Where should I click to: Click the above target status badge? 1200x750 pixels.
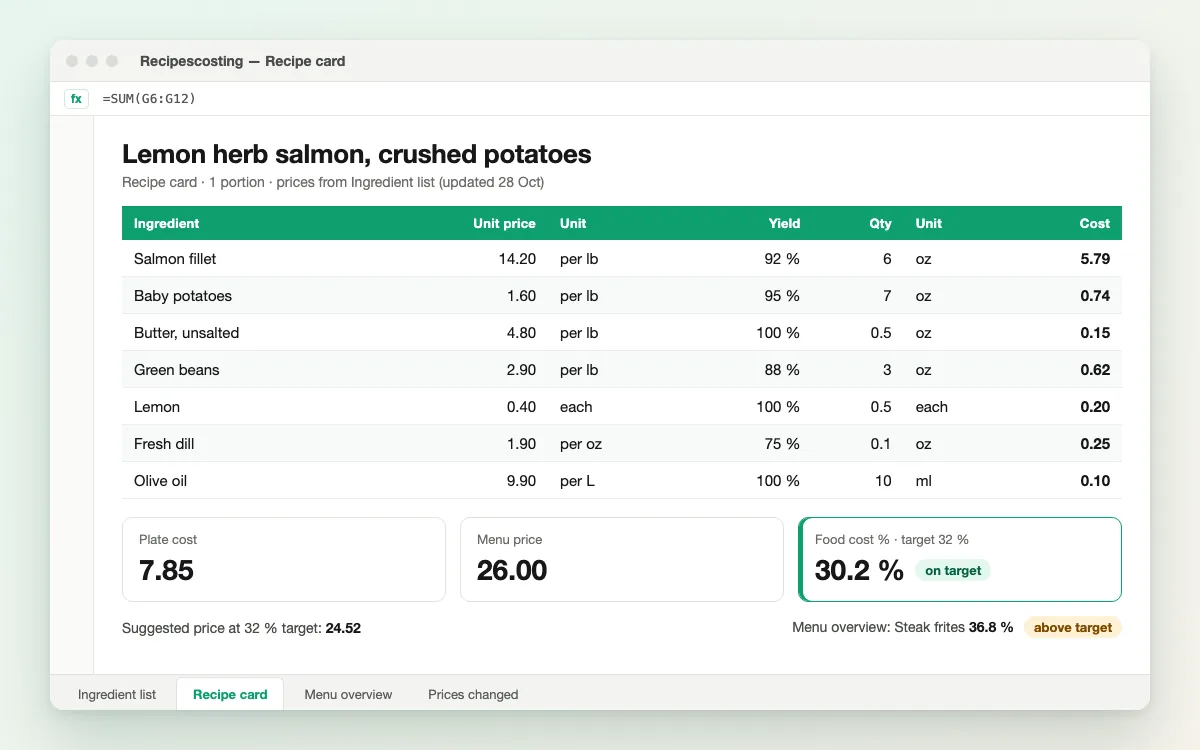click(x=1073, y=627)
